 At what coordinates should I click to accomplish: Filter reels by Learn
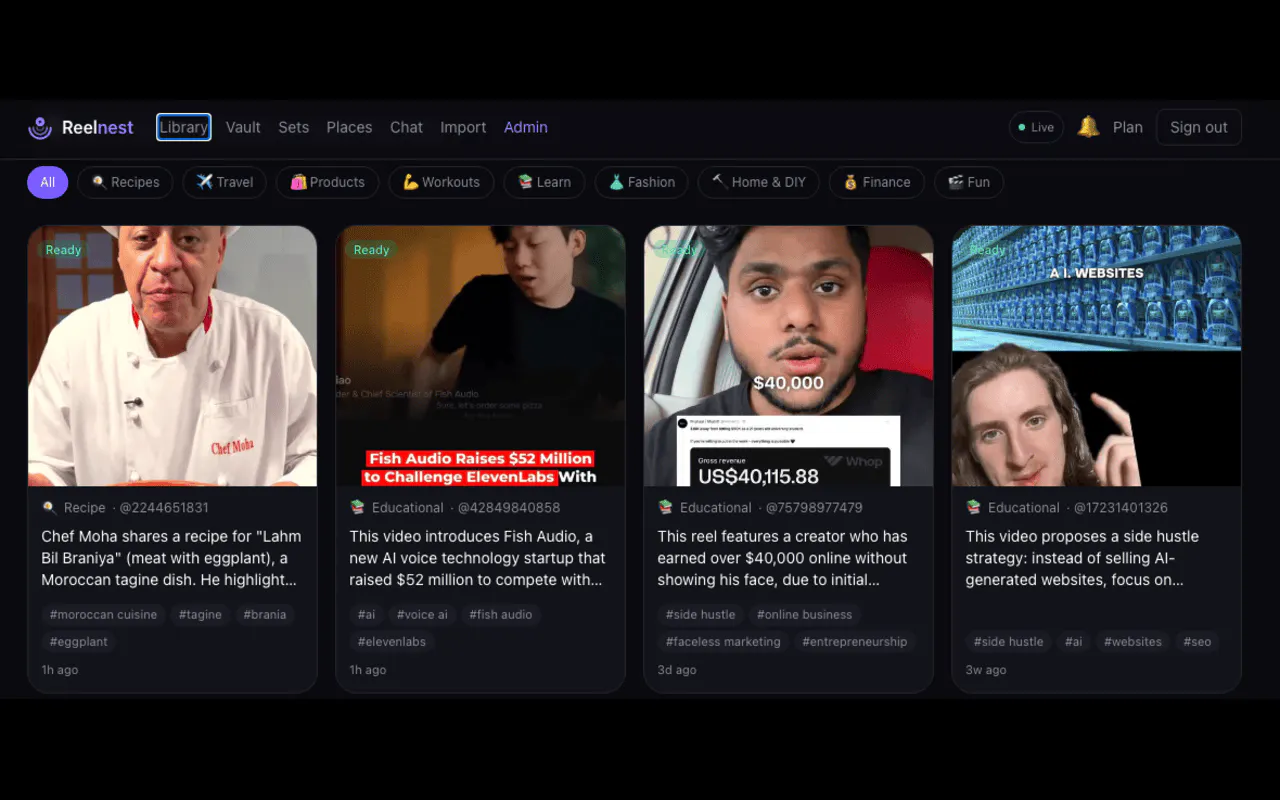click(x=544, y=182)
